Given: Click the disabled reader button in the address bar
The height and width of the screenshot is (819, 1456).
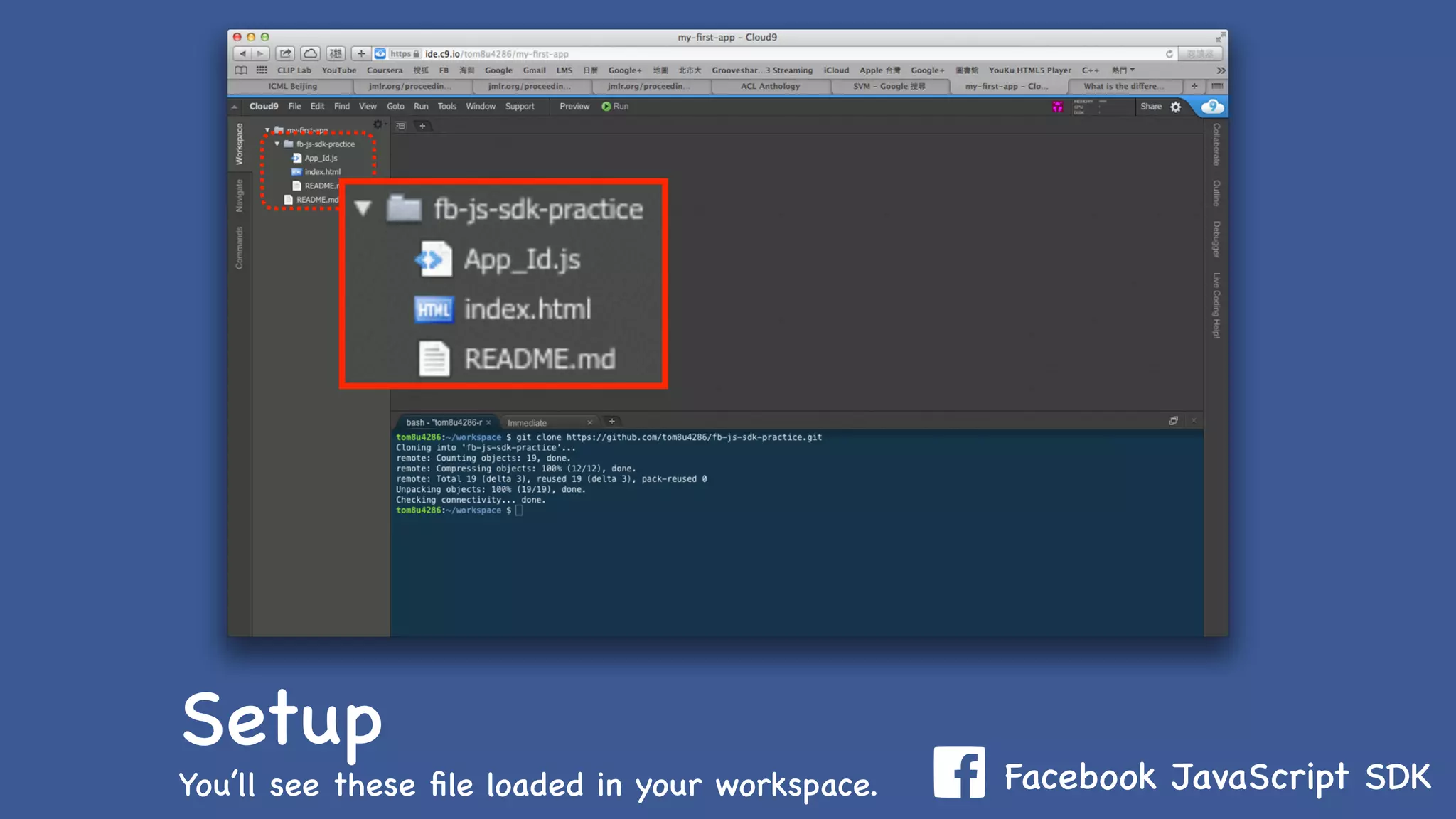Looking at the screenshot, I should click(1200, 54).
